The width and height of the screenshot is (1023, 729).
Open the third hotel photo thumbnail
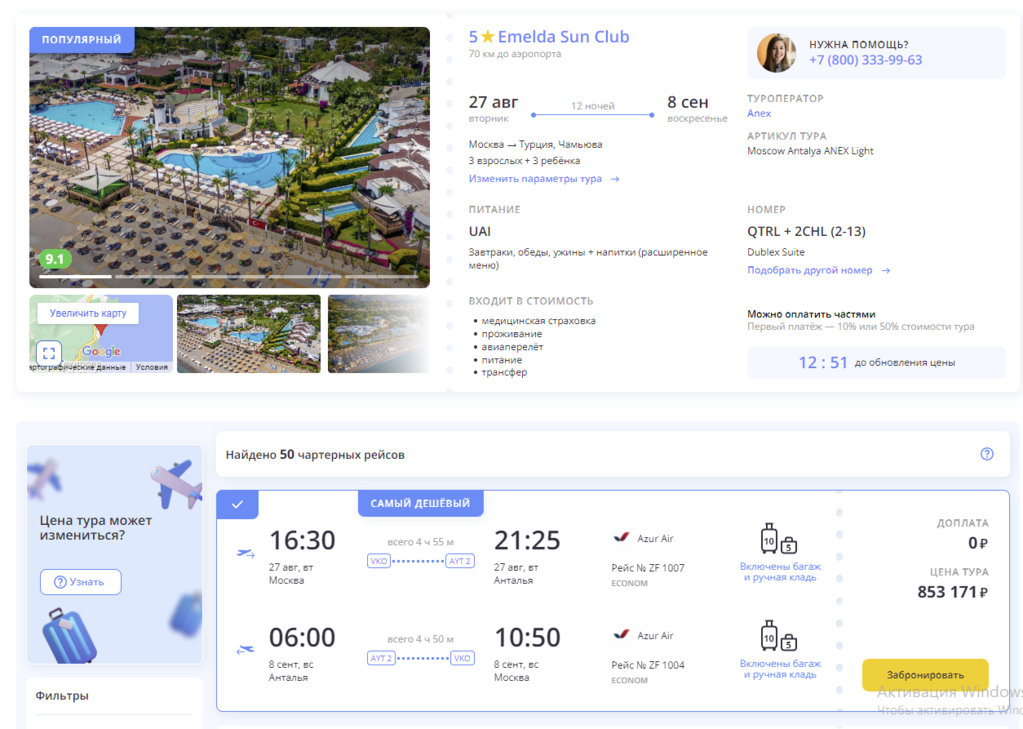click(378, 334)
